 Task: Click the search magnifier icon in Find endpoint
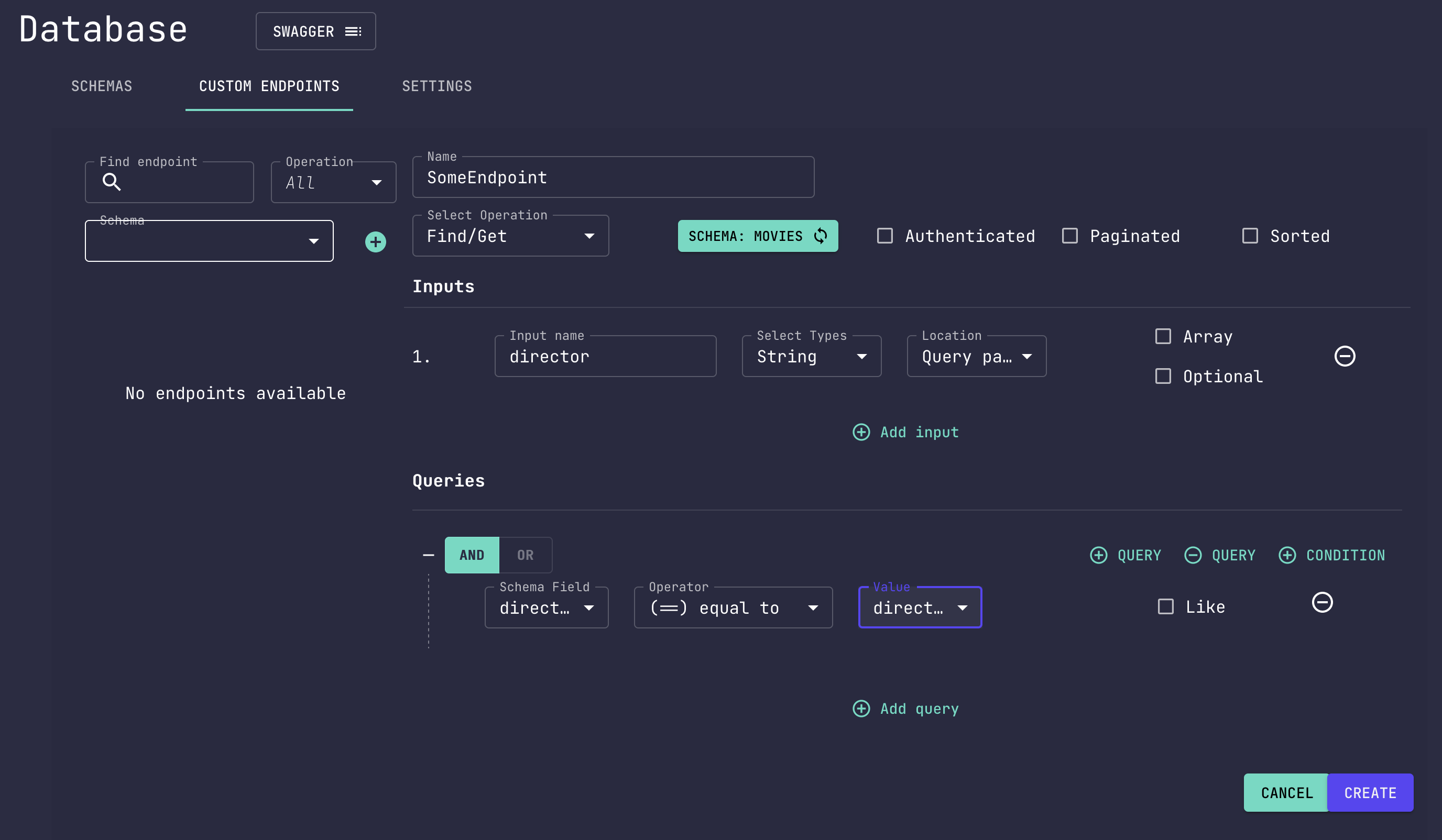pyautogui.click(x=112, y=182)
